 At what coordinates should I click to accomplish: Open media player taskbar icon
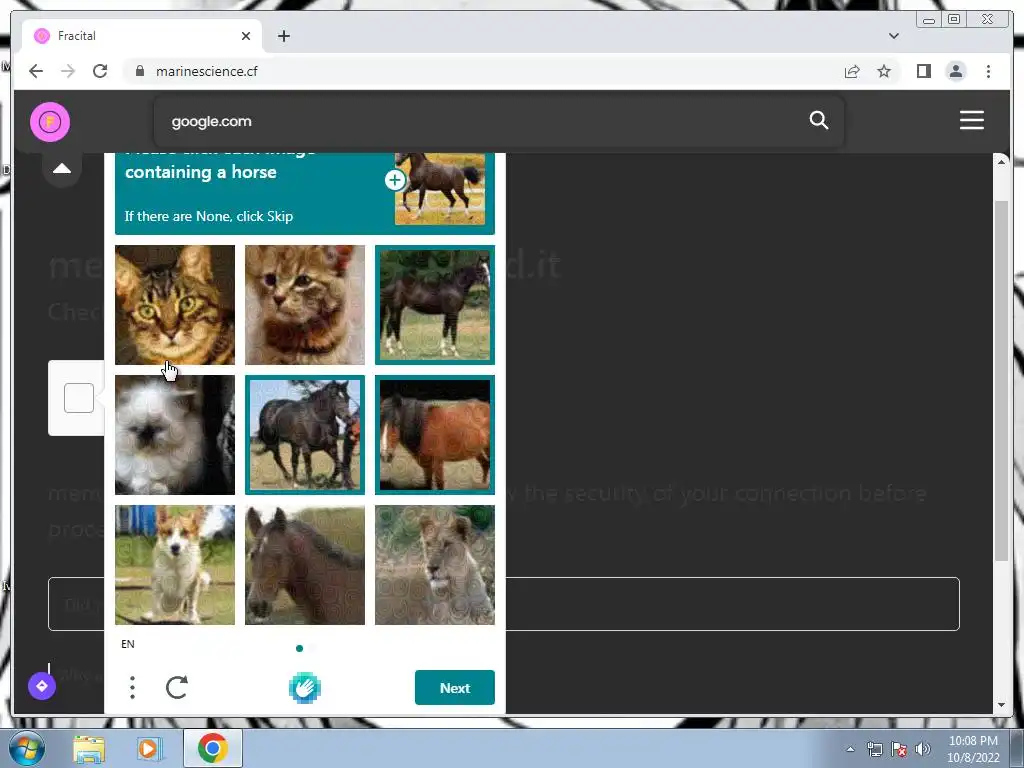[148, 749]
